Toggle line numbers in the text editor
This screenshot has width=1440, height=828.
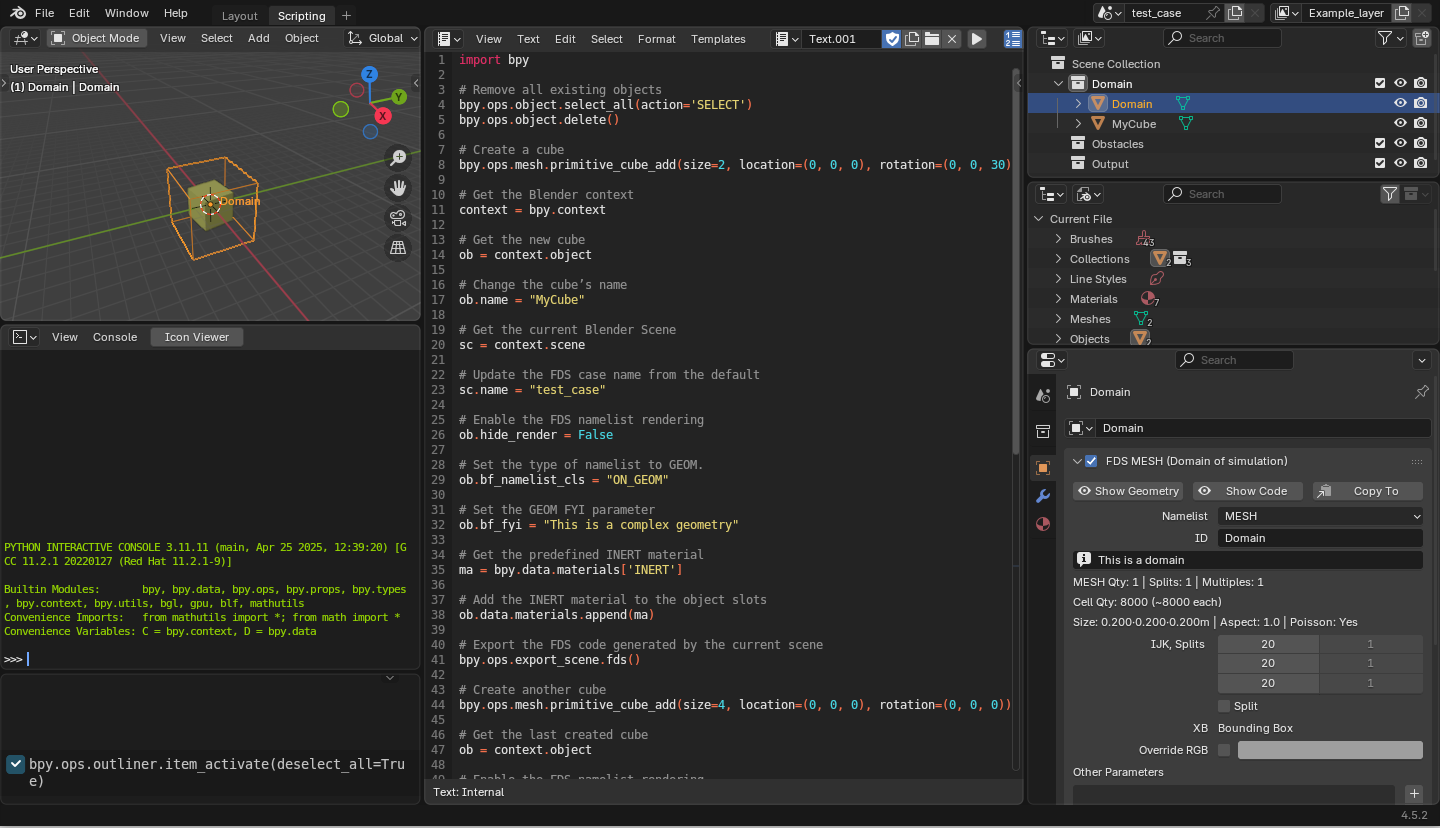pos(1012,39)
